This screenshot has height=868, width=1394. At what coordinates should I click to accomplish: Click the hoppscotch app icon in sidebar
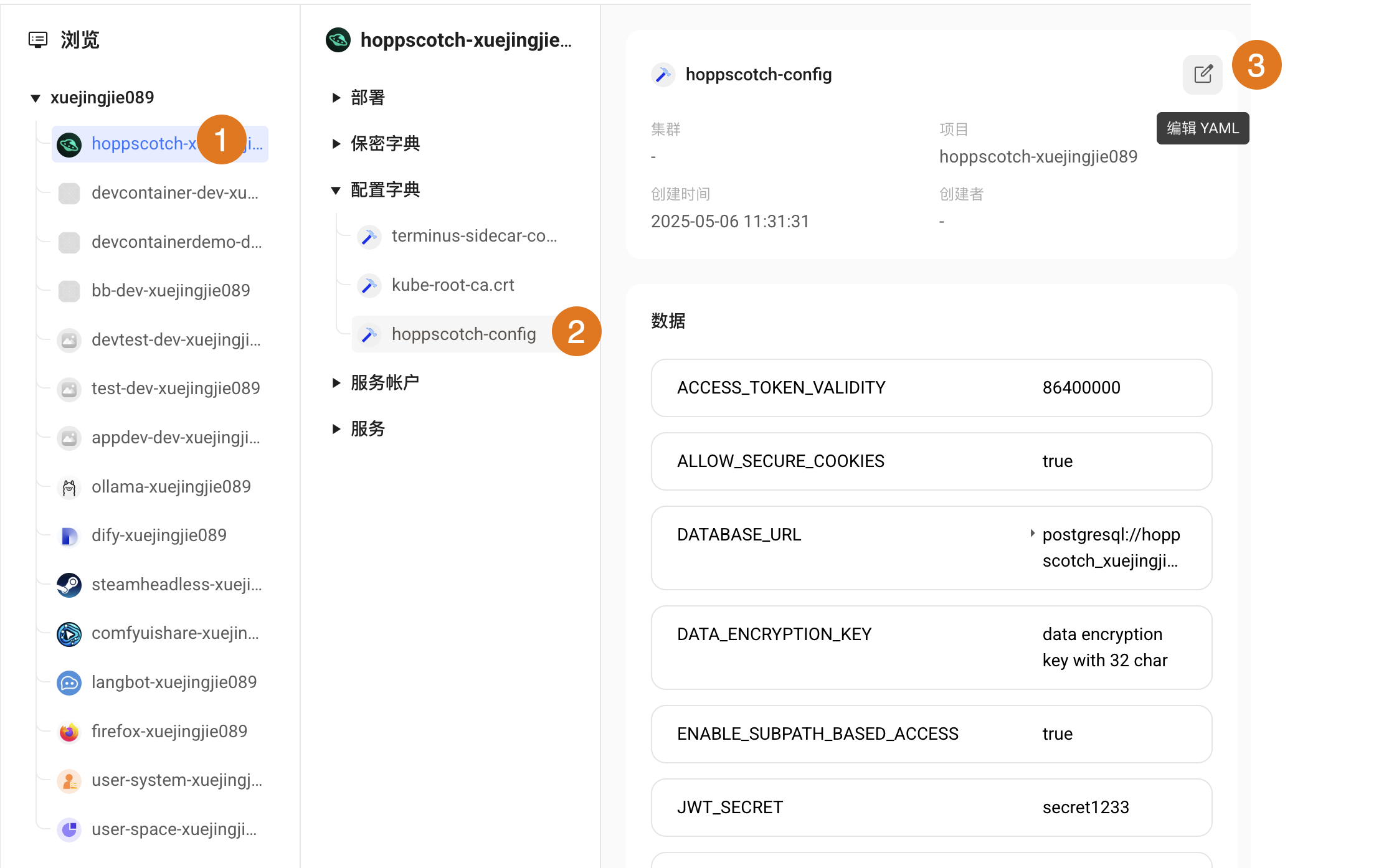[x=69, y=144]
